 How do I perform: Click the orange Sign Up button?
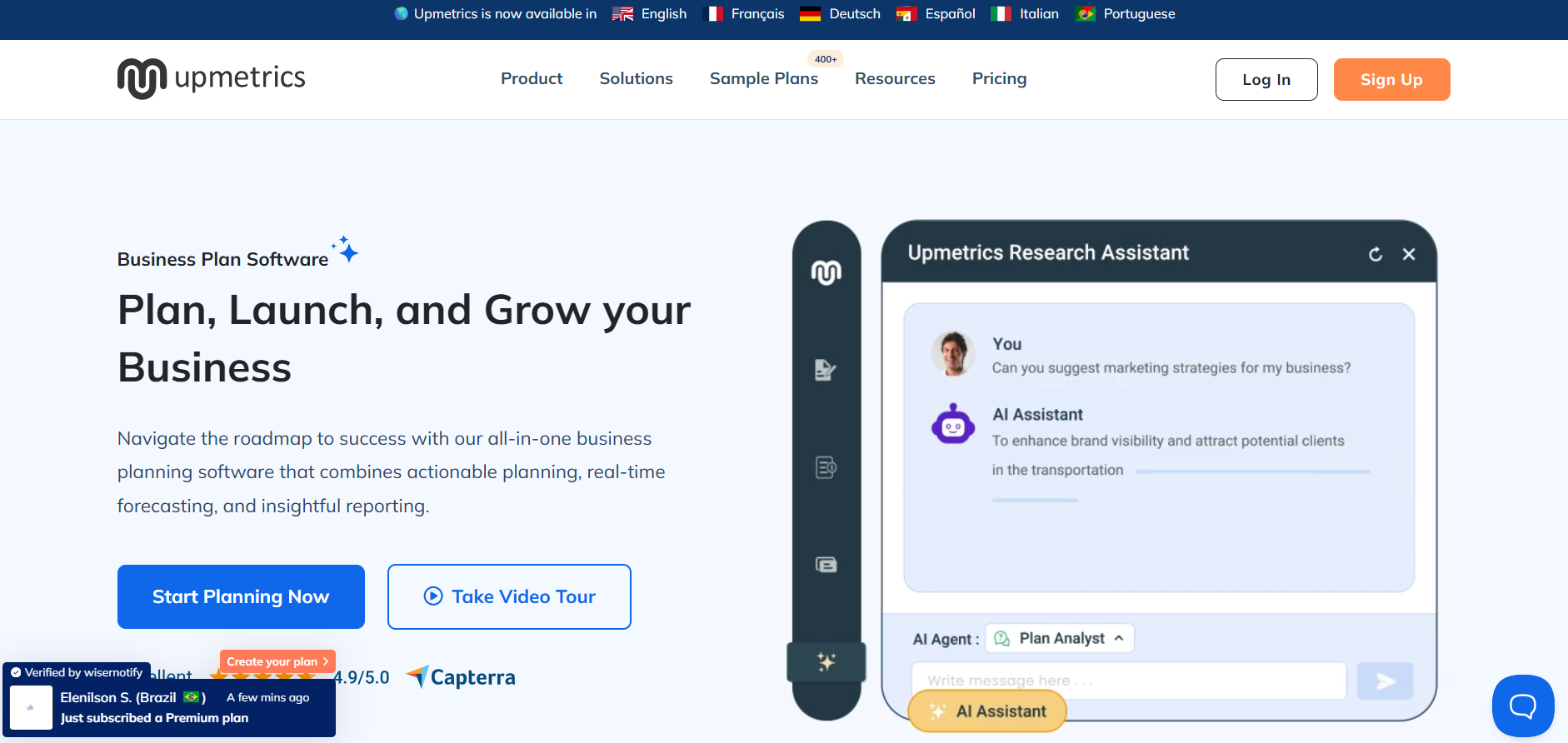tap(1391, 79)
